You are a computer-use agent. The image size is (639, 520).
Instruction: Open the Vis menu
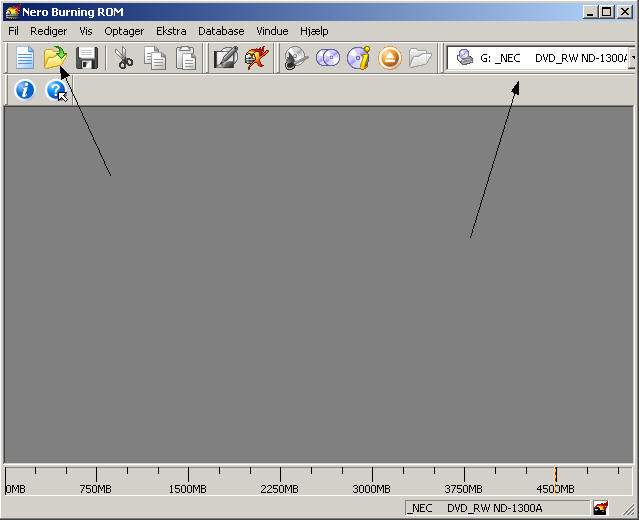pyautogui.click(x=86, y=31)
